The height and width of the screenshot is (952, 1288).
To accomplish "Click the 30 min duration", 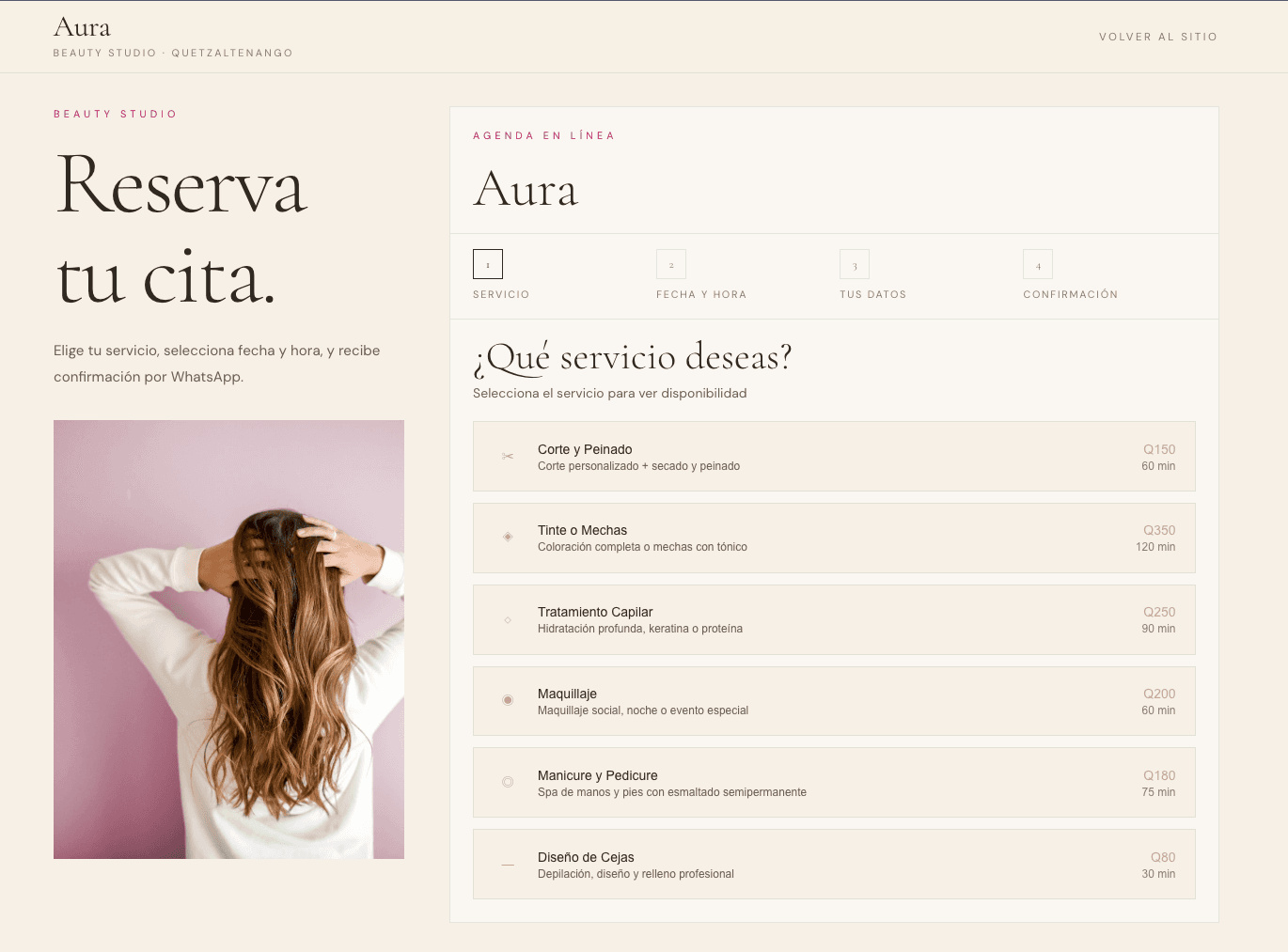I will (1158, 874).
